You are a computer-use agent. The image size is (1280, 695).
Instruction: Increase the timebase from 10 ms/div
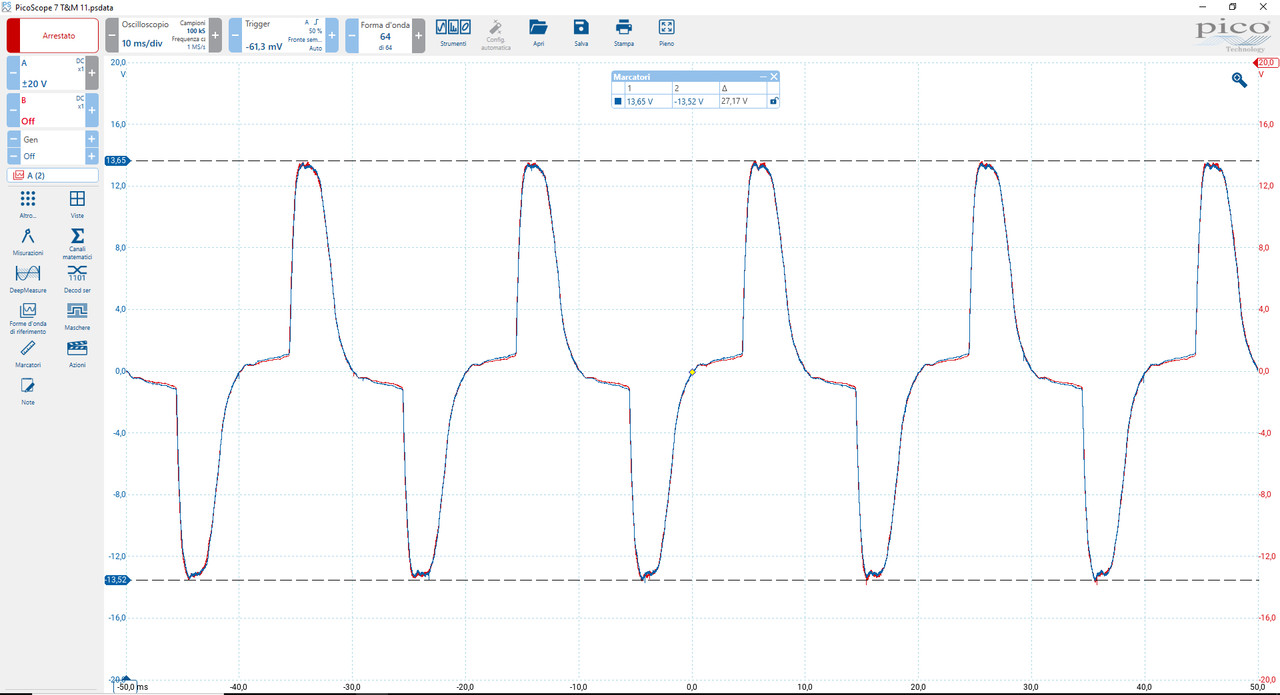(215, 35)
